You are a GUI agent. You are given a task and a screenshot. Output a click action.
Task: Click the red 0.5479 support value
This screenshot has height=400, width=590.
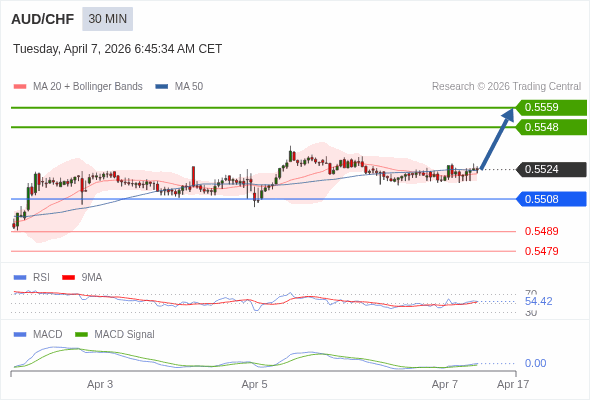(x=541, y=251)
